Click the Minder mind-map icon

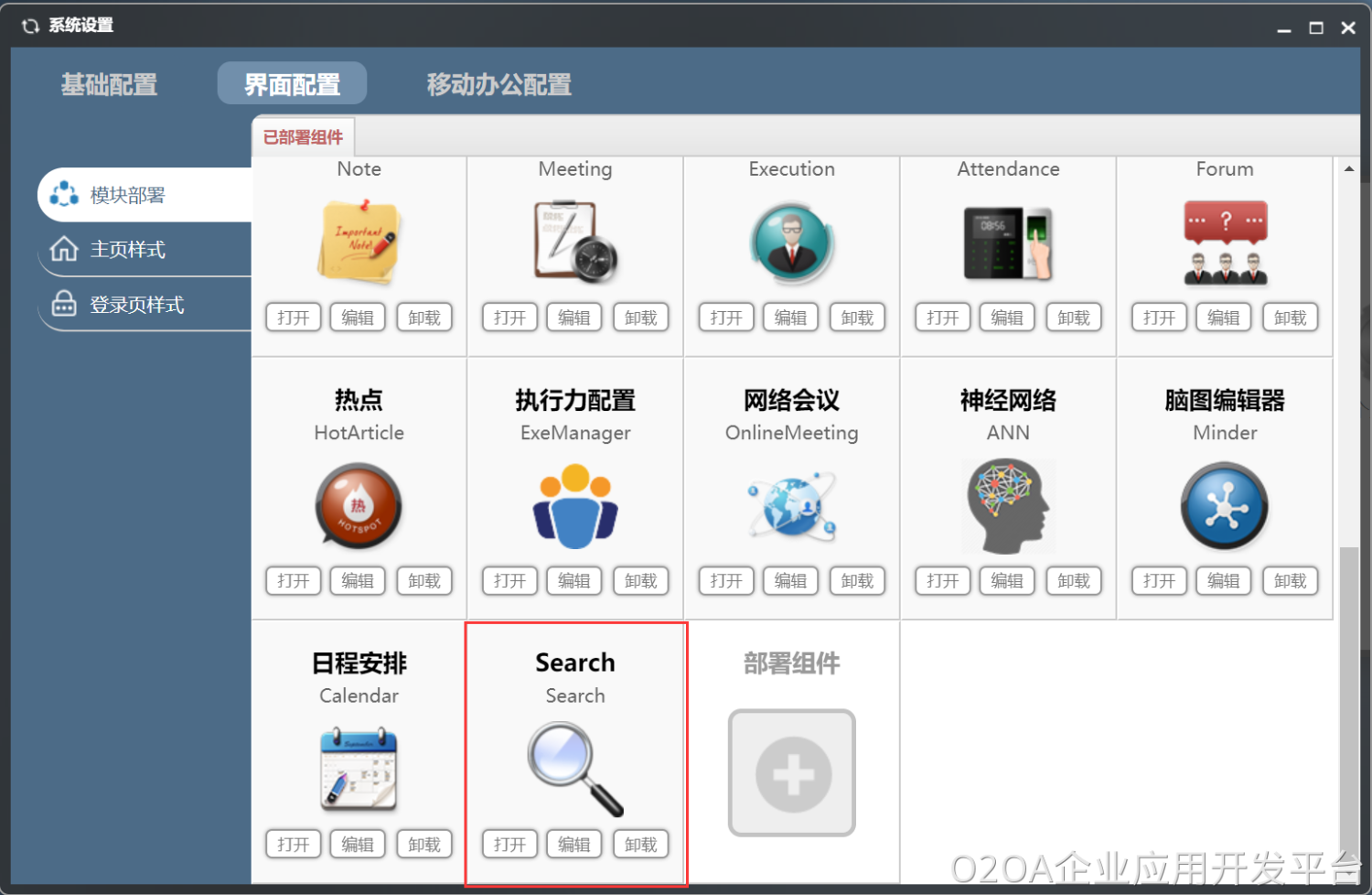click(1225, 506)
